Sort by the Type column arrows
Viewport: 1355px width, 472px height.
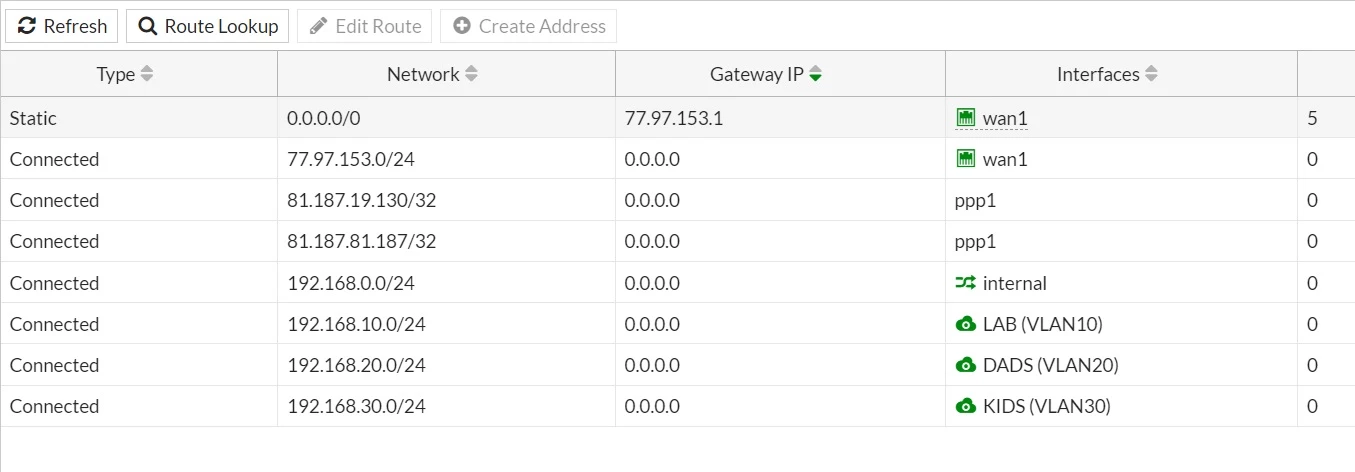point(147,74)
